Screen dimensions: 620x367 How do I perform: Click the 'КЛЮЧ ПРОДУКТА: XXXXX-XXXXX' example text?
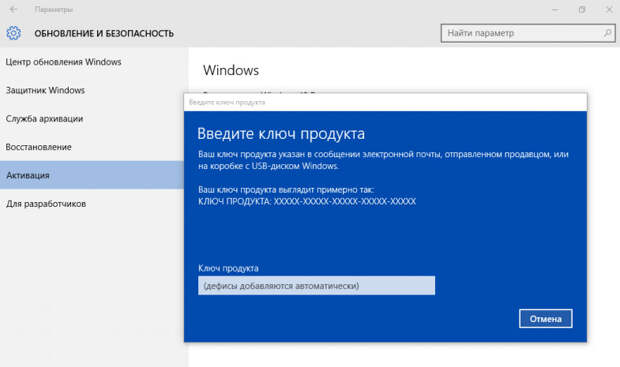[307, 202]
